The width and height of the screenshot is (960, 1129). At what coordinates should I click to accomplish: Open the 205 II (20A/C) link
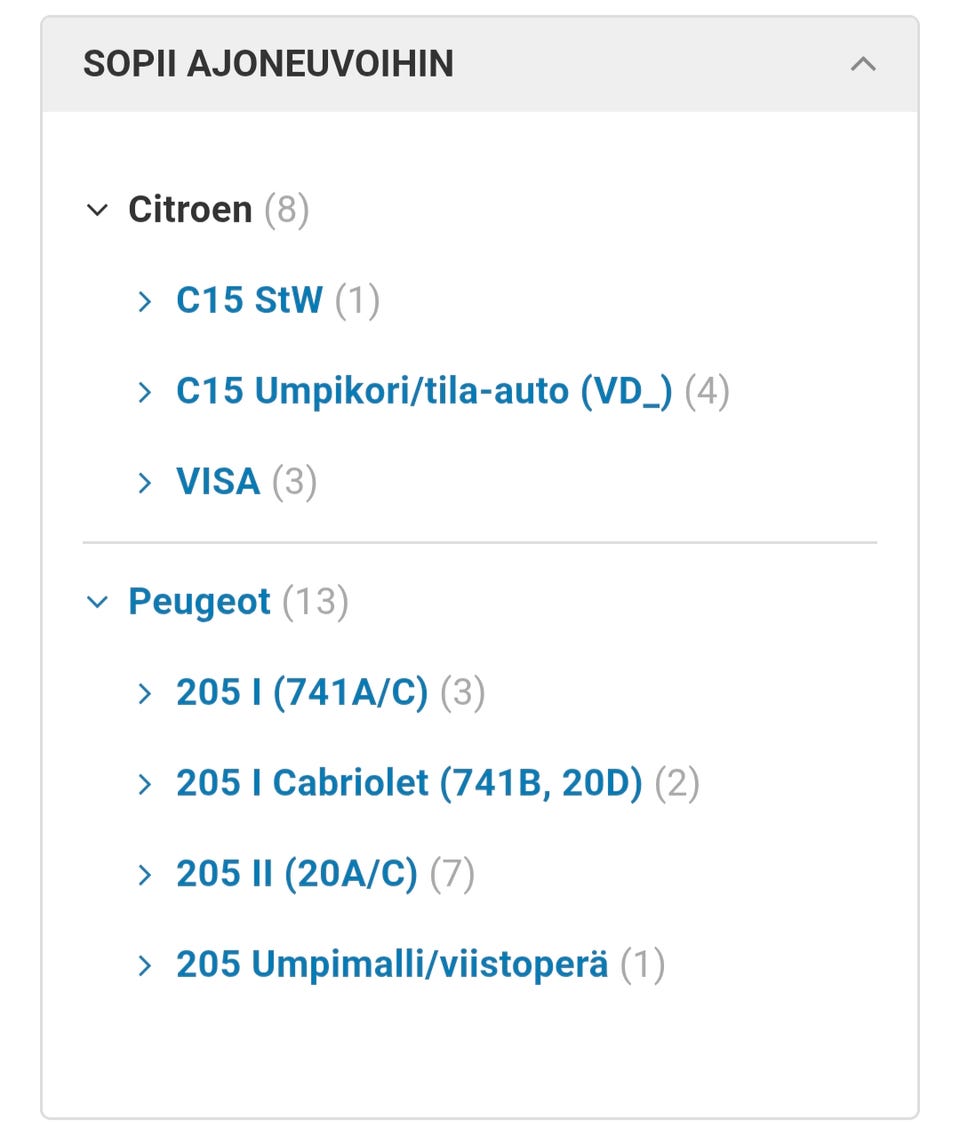click(297, 874)
